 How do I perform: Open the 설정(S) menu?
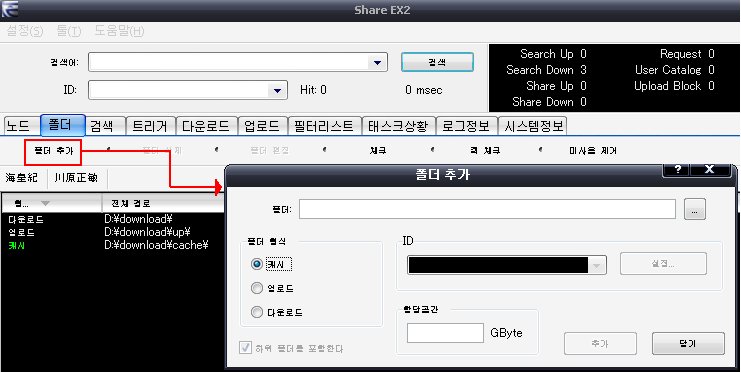coord(25,32)
